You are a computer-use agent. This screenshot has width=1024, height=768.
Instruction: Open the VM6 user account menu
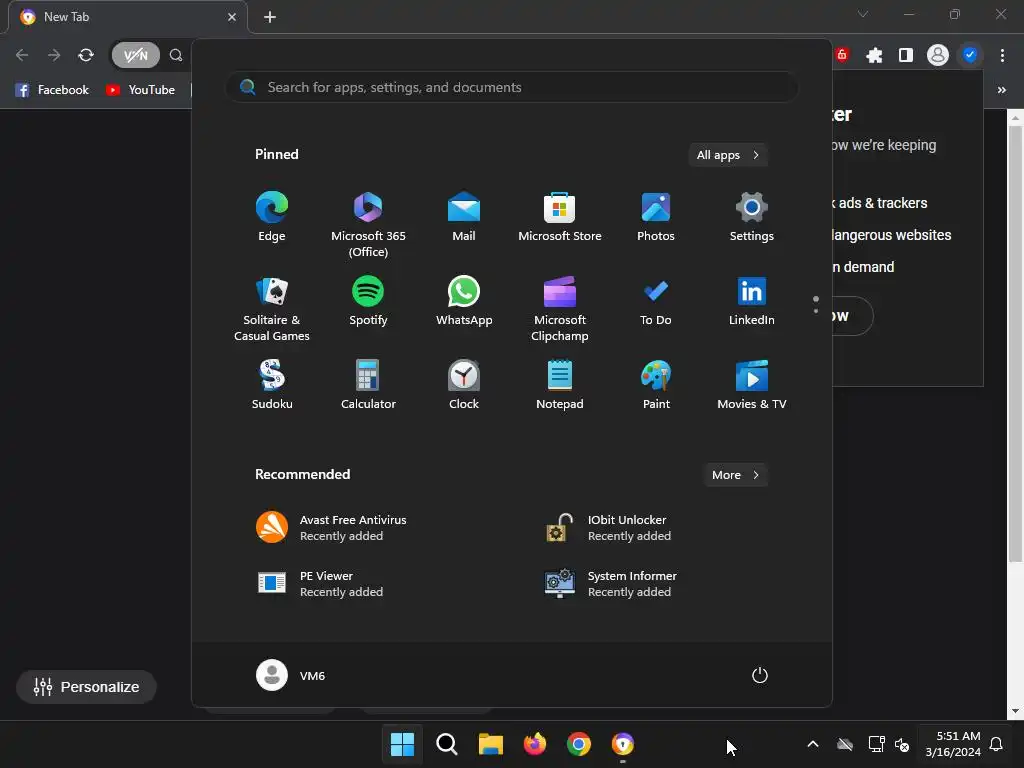291,675
